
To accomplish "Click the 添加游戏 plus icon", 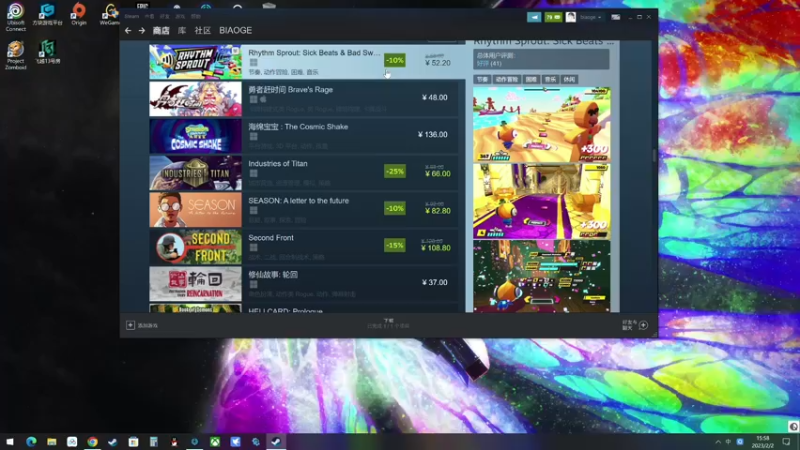I will click(131, 326).
